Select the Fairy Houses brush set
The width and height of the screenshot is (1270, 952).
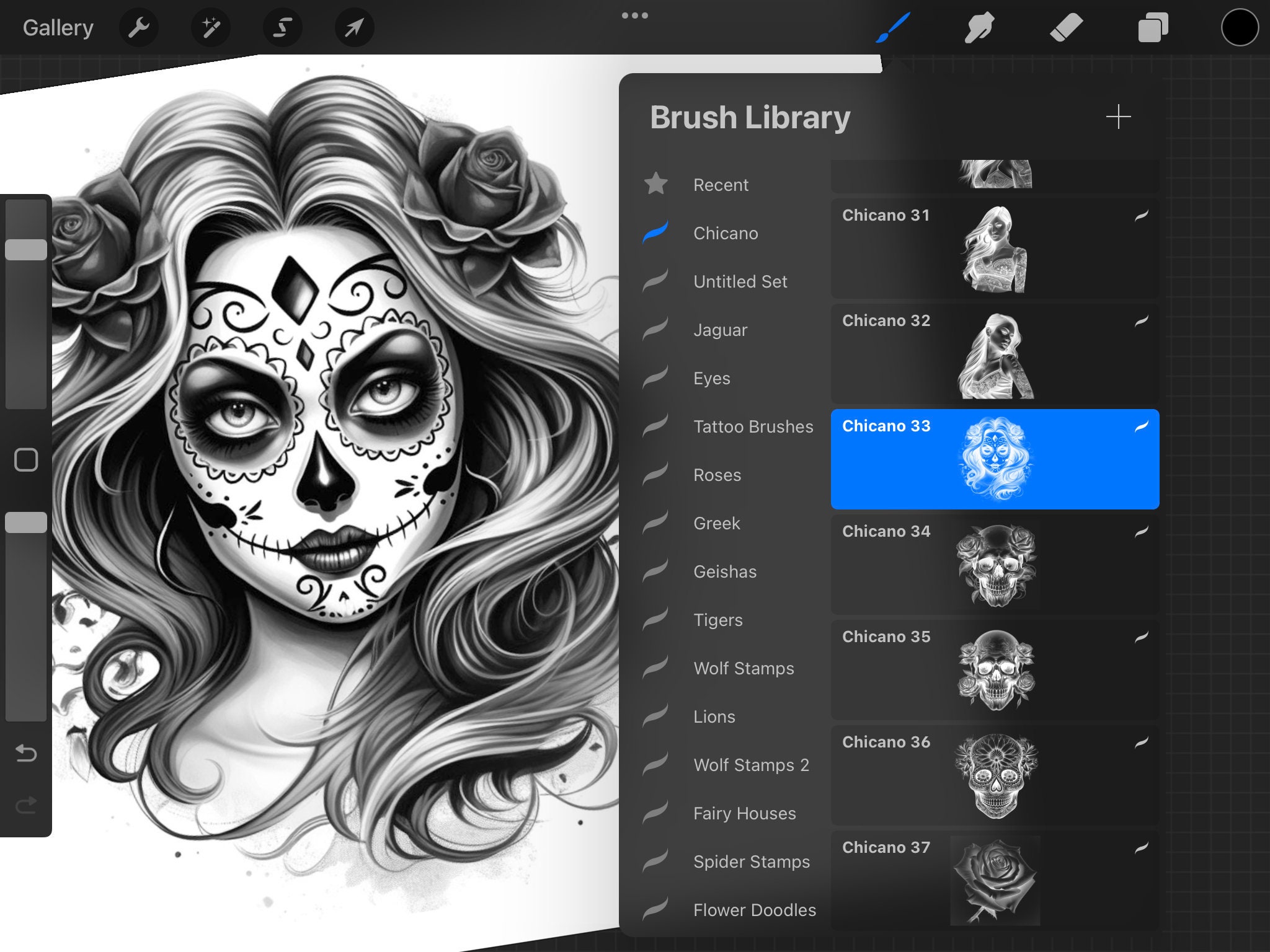[745, 813]
